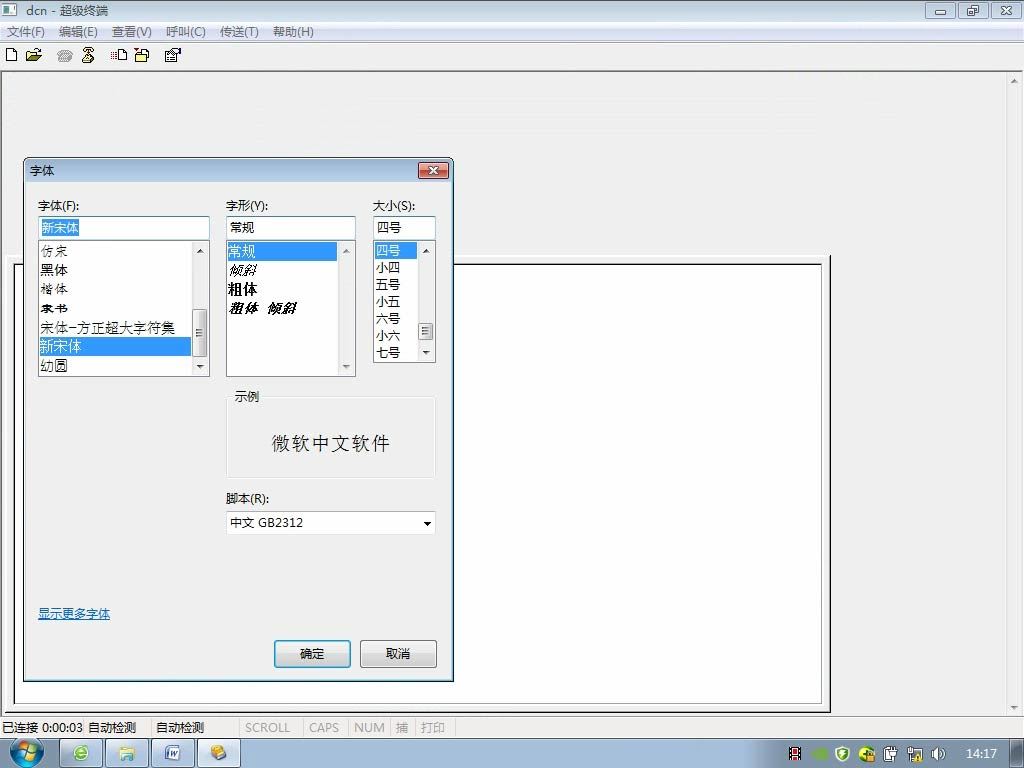Click the volume speaker tray icon

click(x=938, y=754)
